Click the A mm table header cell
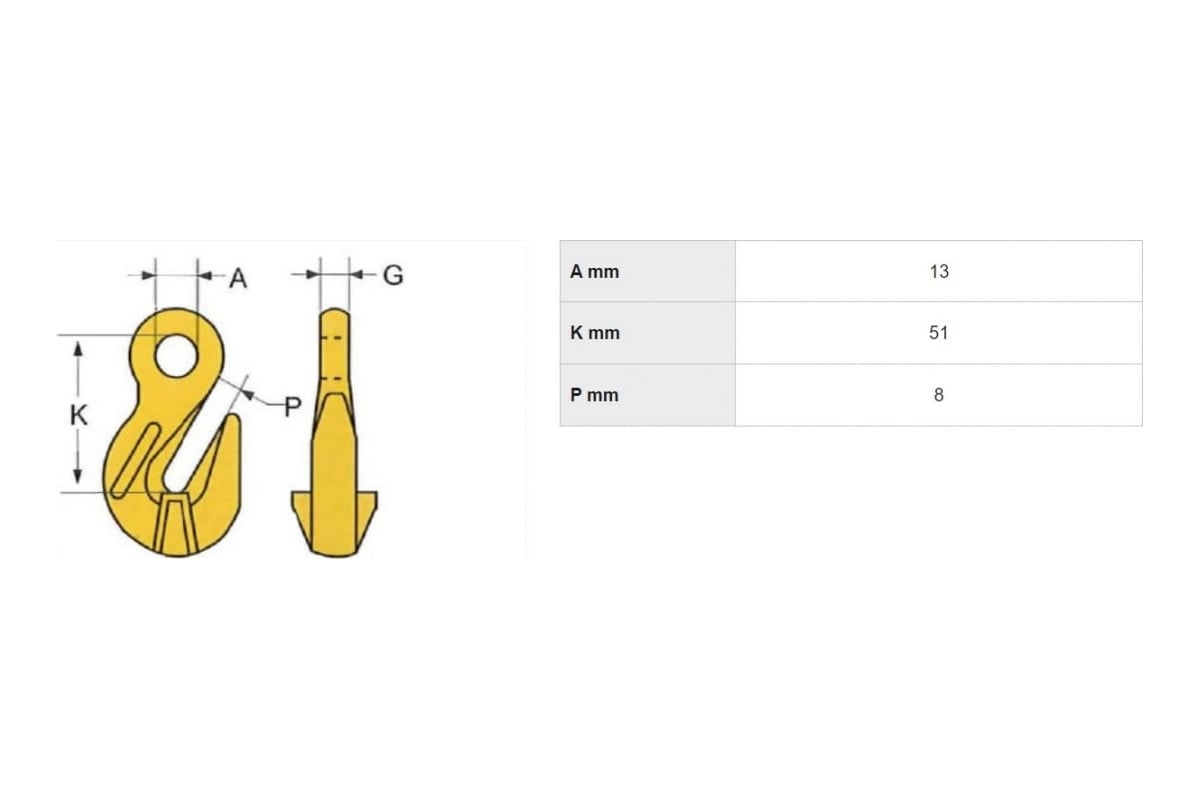Image resolution: width=1200 pixels, height=800 pixels. click(x=647, y=271)
